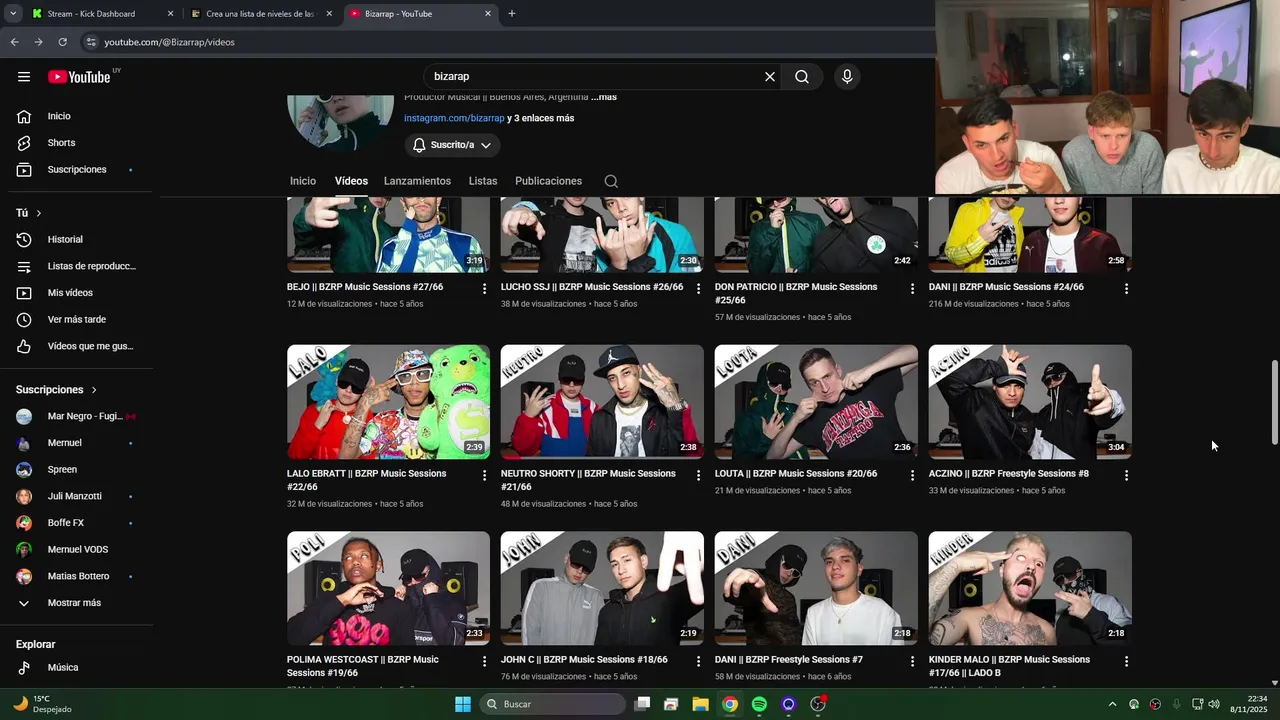
Task: Expand Mostrar más in subscriptions list
Action: click(x=76, y=603)
